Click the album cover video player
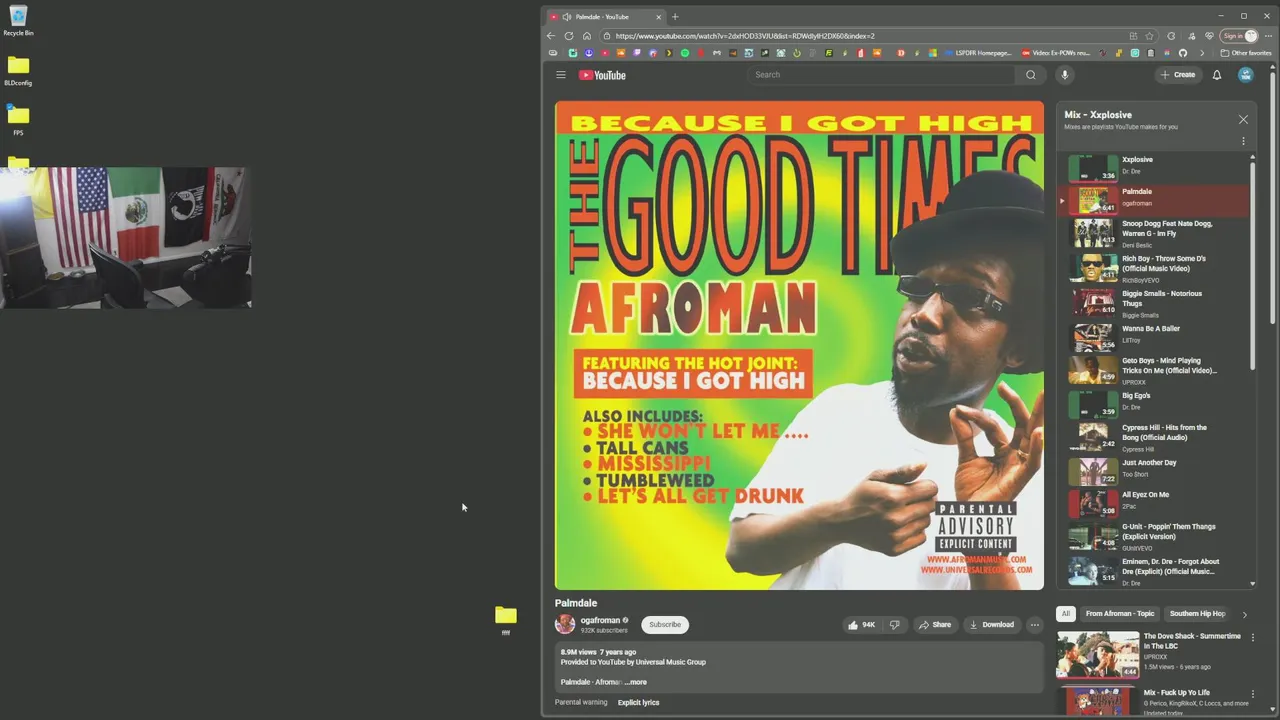This screenshot has width=1280, height=720. pyautogui.click(x=799, y=345)
